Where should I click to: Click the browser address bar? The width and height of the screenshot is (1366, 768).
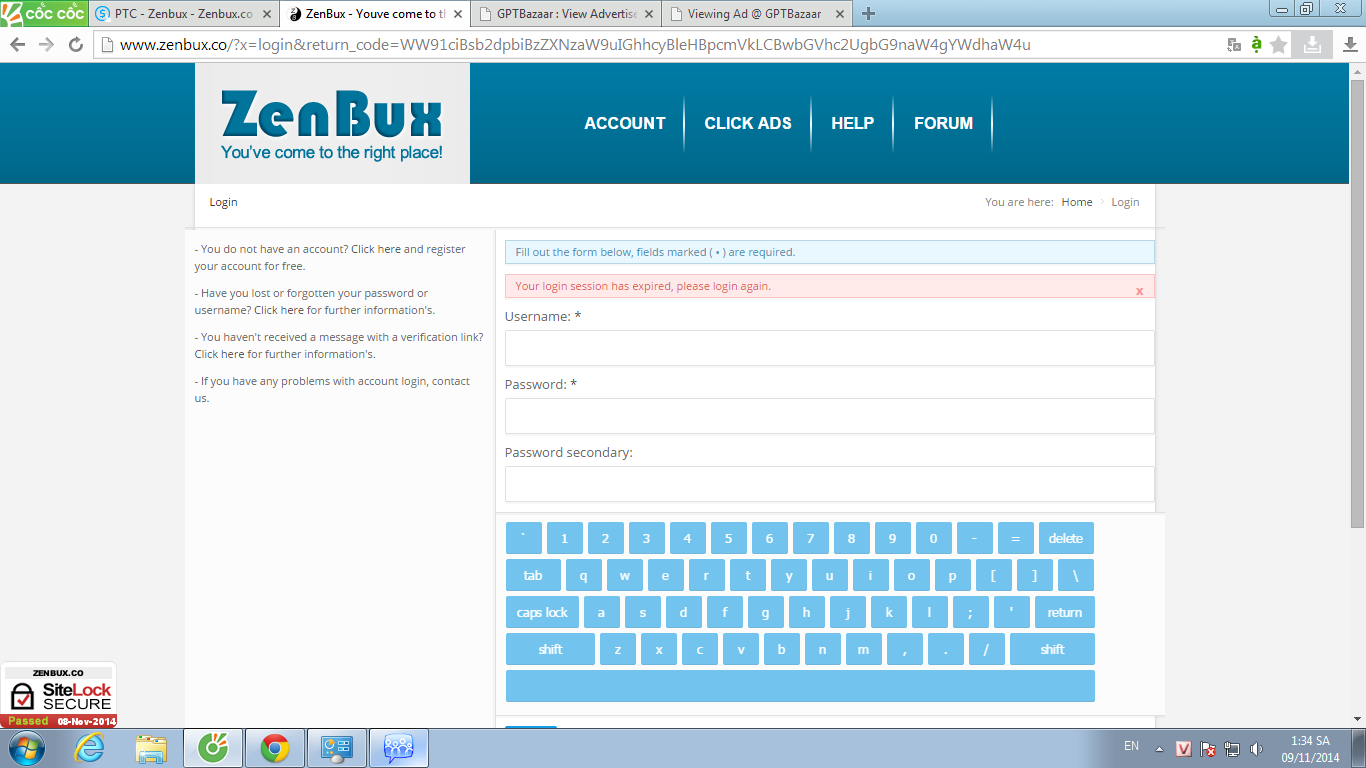click(656, 45)
